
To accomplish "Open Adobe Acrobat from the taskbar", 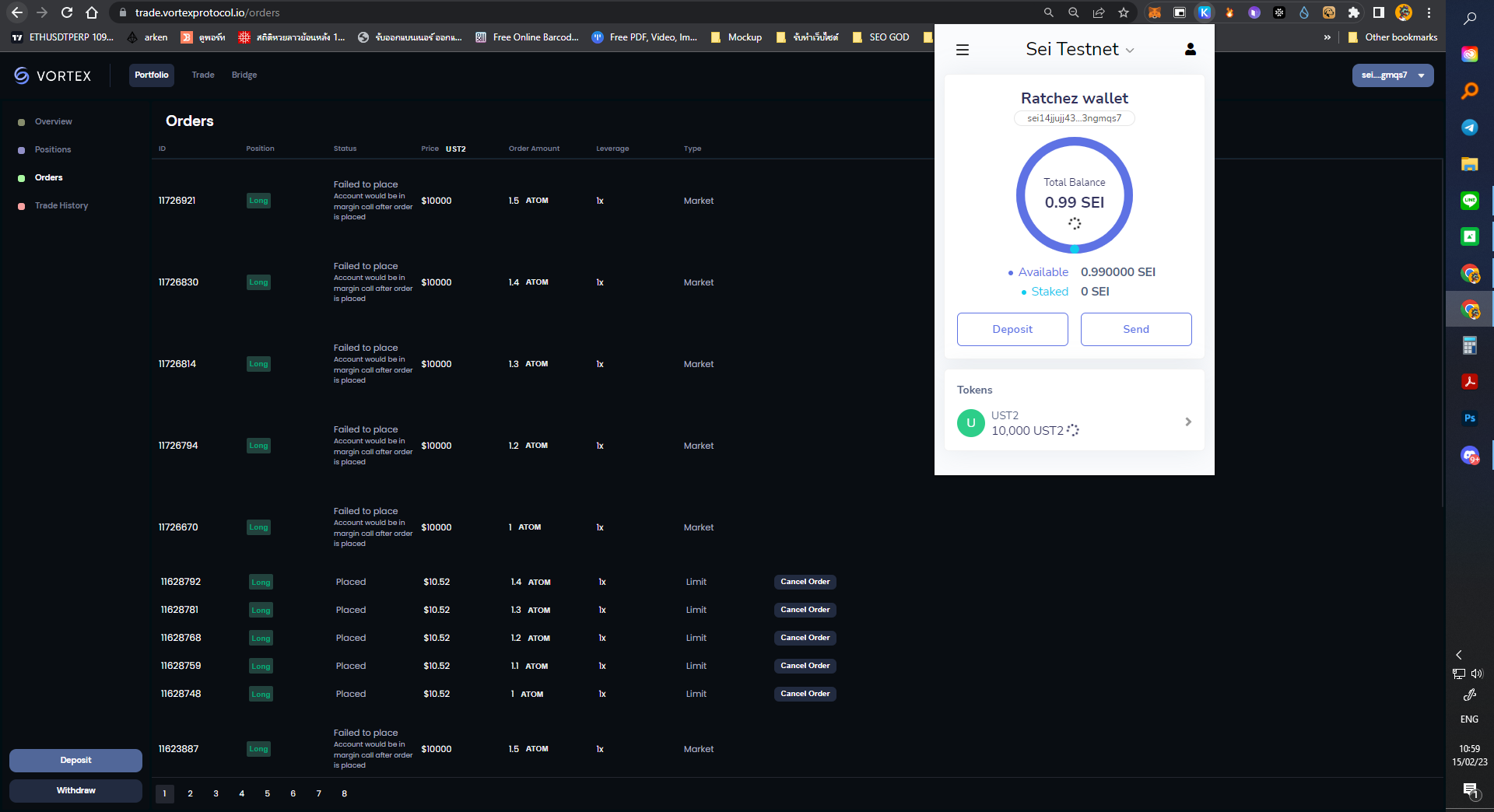I will [x=1470, y=382].
